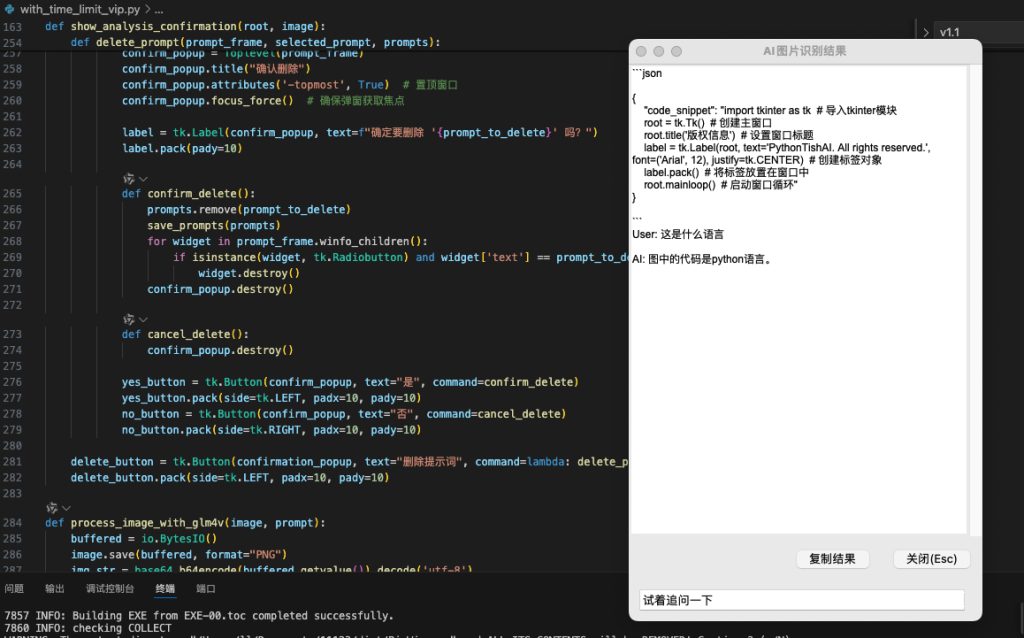1024x638 pixels.
Task: Click the AI code-lens icon above confirm_delete
Action: [x=128, y=178]
